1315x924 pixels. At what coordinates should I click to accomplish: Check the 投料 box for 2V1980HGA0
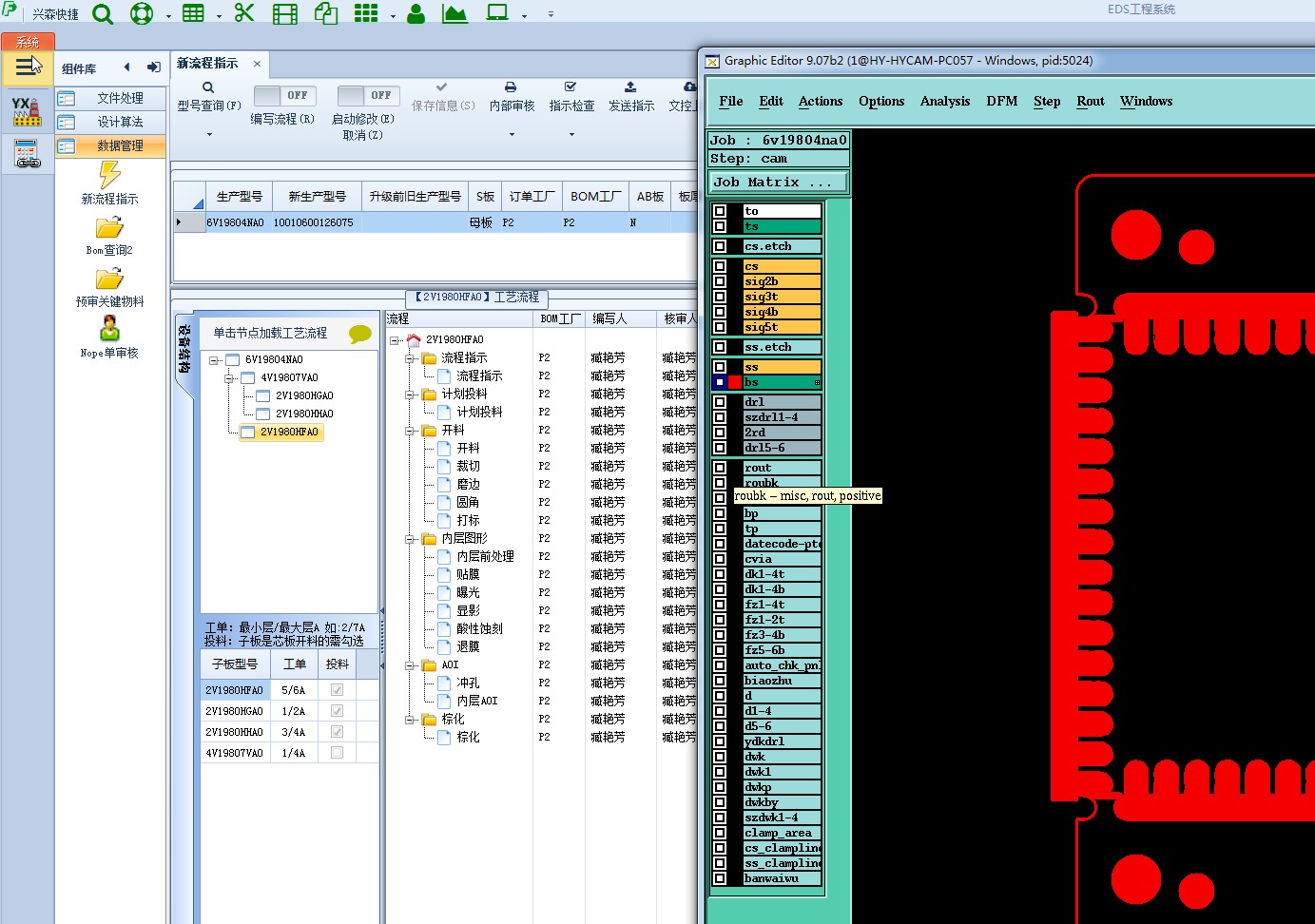pos(337,711)
